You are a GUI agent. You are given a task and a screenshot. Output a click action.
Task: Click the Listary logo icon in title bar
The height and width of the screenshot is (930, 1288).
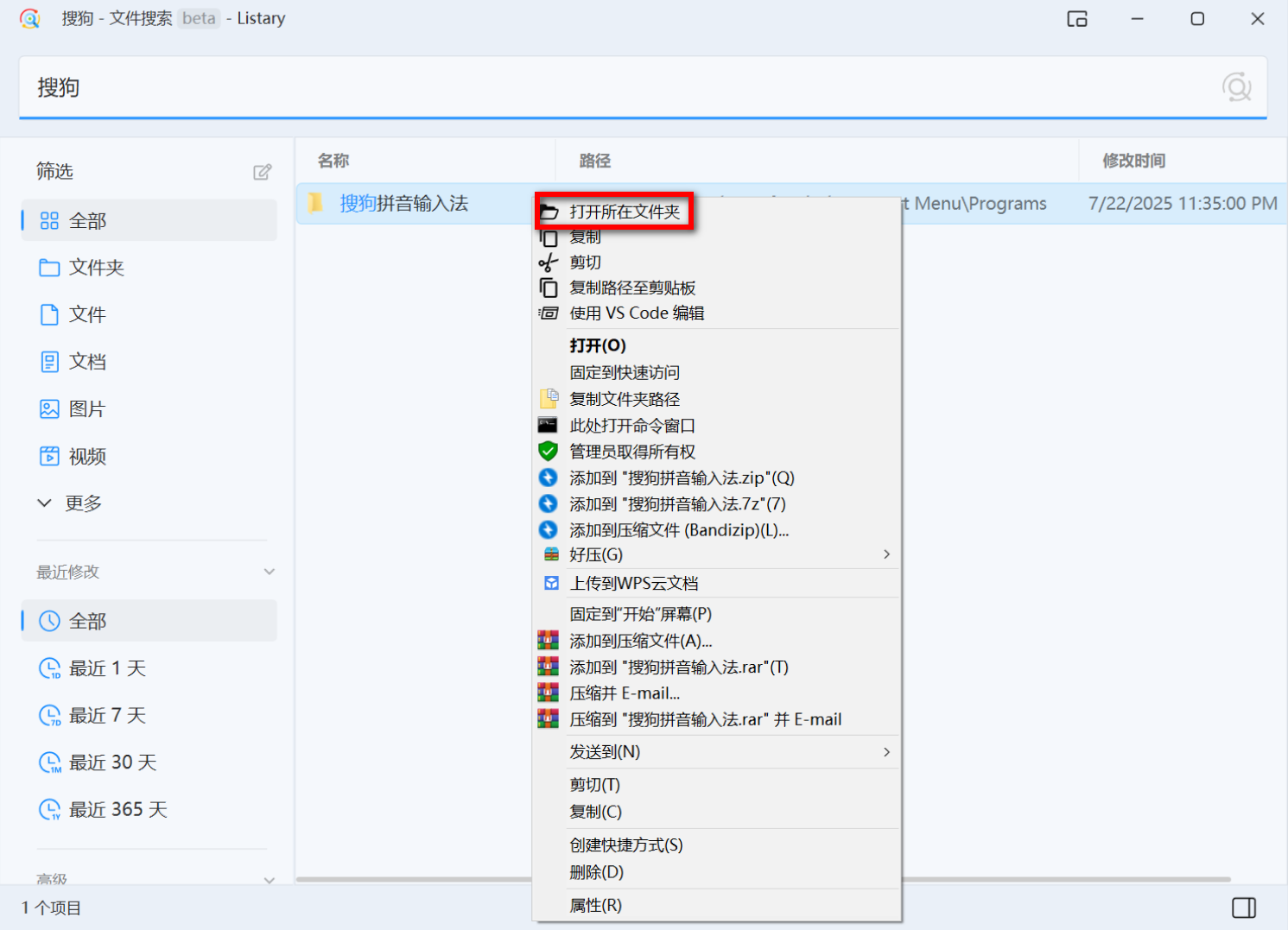pyautogui.click(x=30, y=18)
